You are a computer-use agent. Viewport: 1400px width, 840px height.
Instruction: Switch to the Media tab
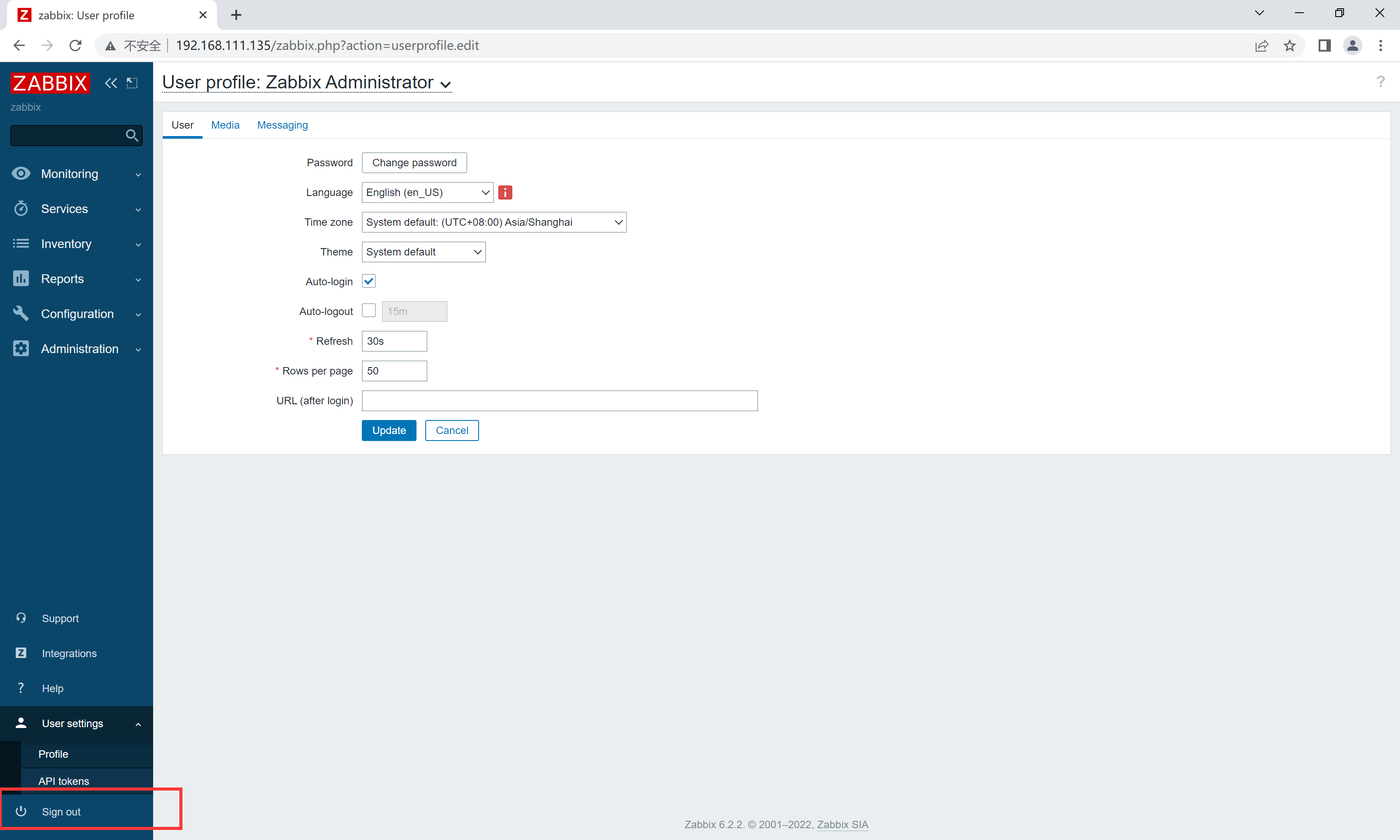click(x=225, y=125)
